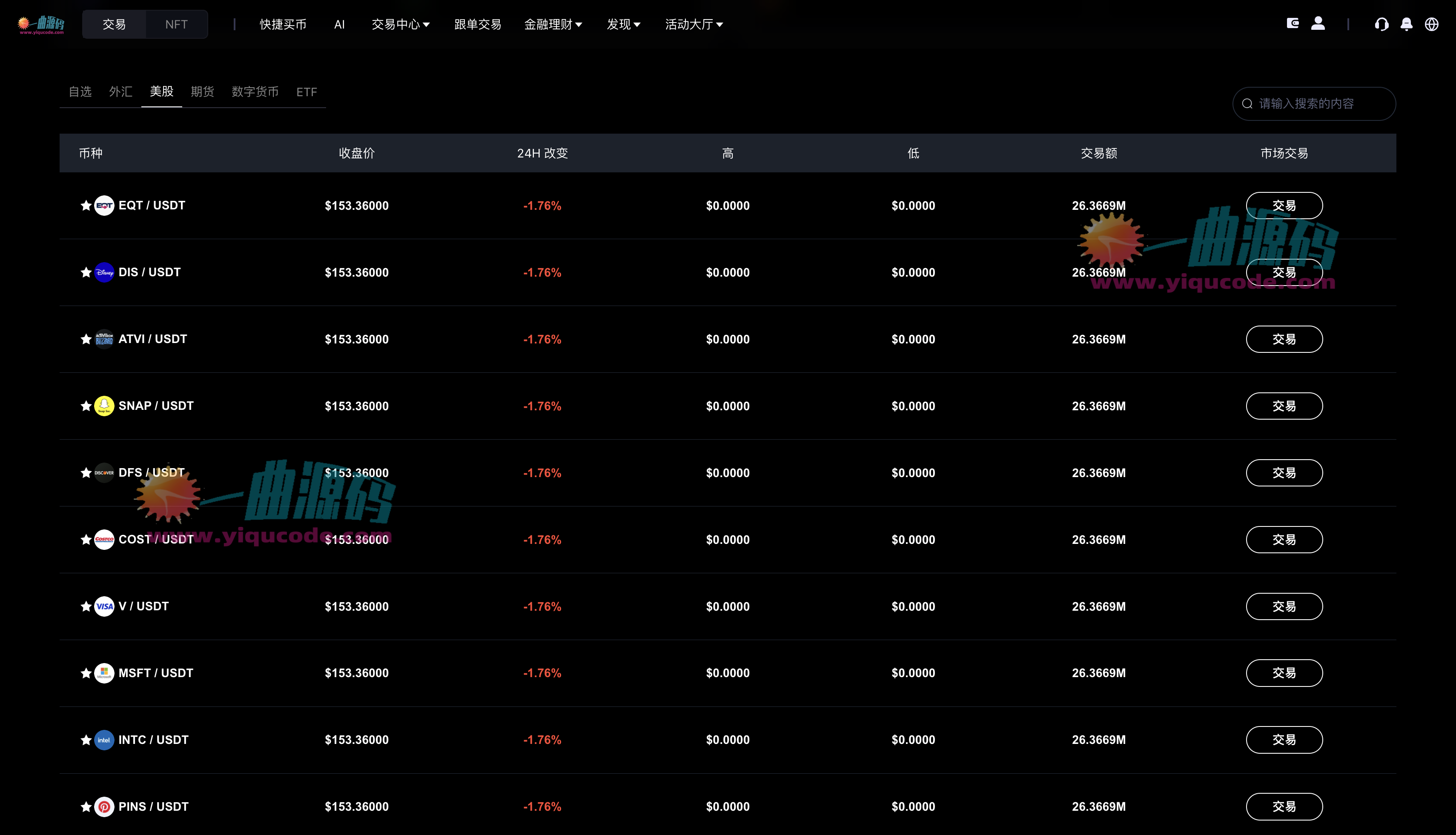Toggle favorite star for V / USDT
The image size is (1456, 835).
click(x=86, y=606)
